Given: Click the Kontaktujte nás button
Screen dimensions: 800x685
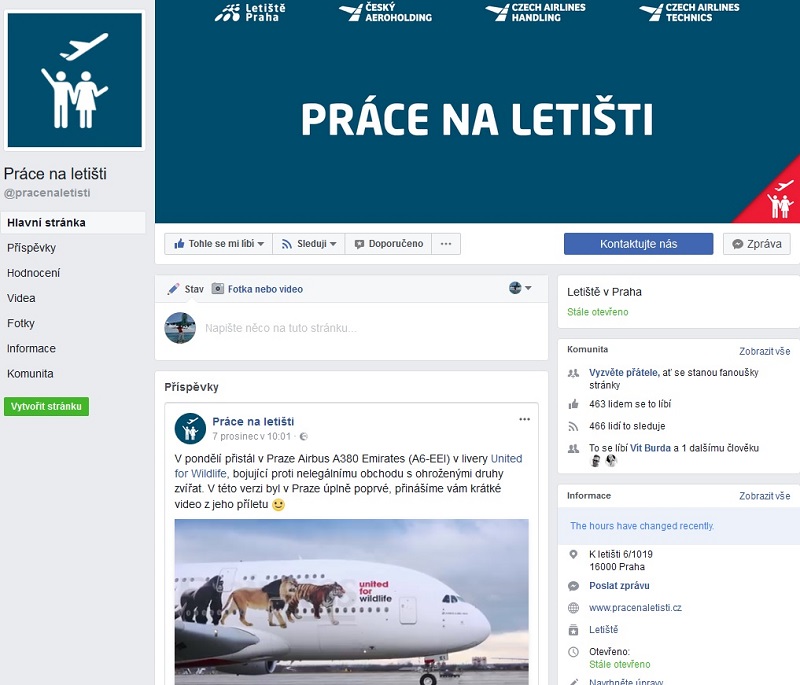Looking at the screenshot, I should pyautogui.click(x=638, y=244).
